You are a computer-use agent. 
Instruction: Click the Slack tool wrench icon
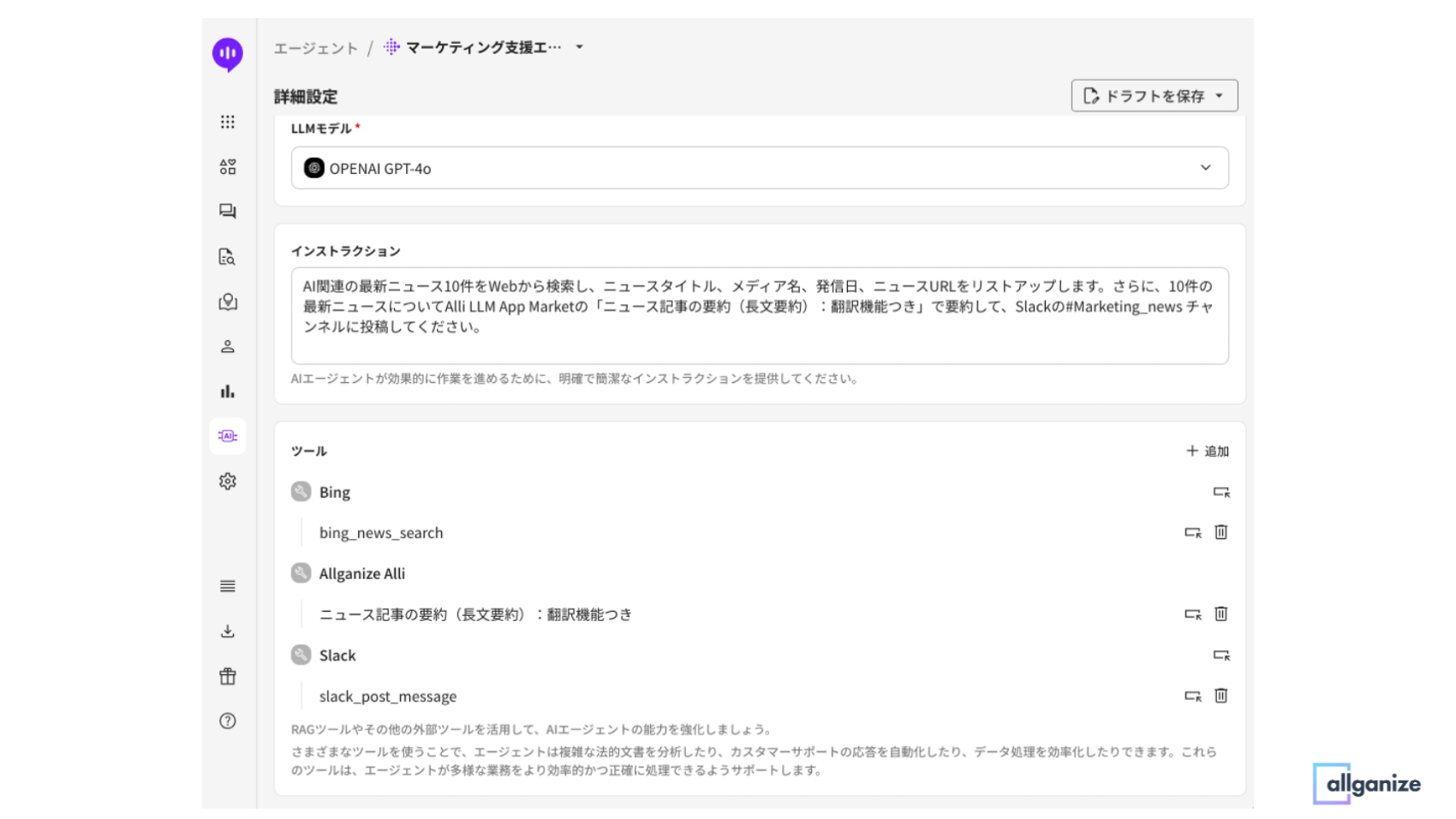click(x=301, y=655)
